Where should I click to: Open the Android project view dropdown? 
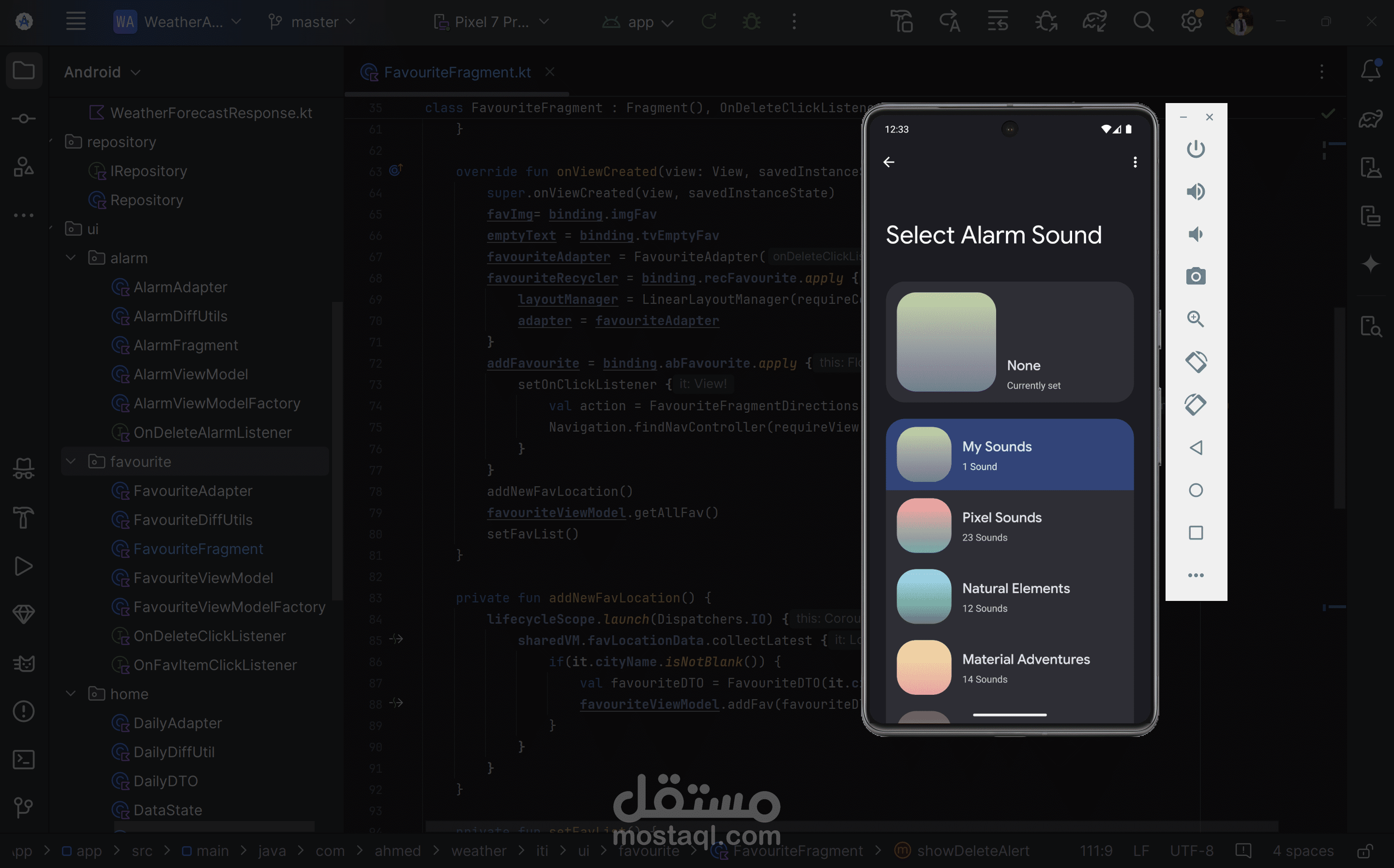pos(102,72)
